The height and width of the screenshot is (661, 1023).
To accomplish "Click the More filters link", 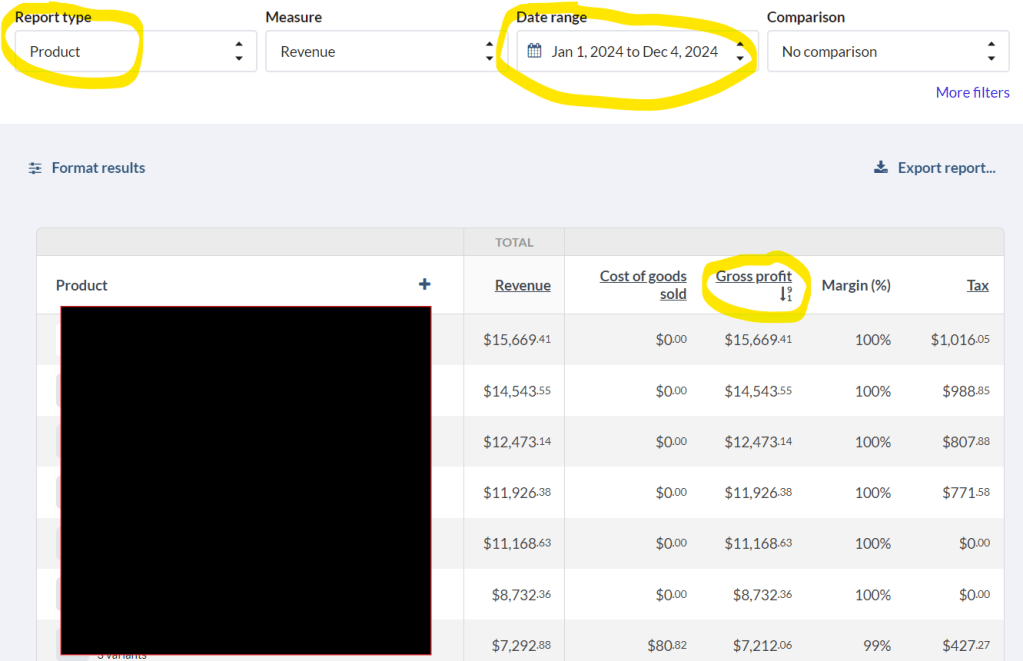I will pos(972,92).
